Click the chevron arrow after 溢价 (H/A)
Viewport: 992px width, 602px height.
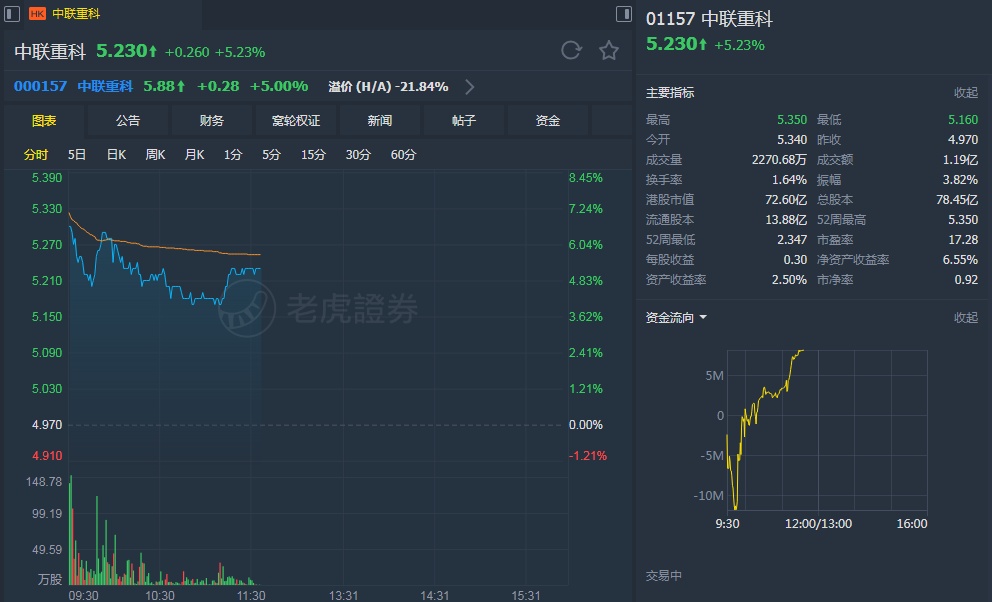click(x=470, y=87)
